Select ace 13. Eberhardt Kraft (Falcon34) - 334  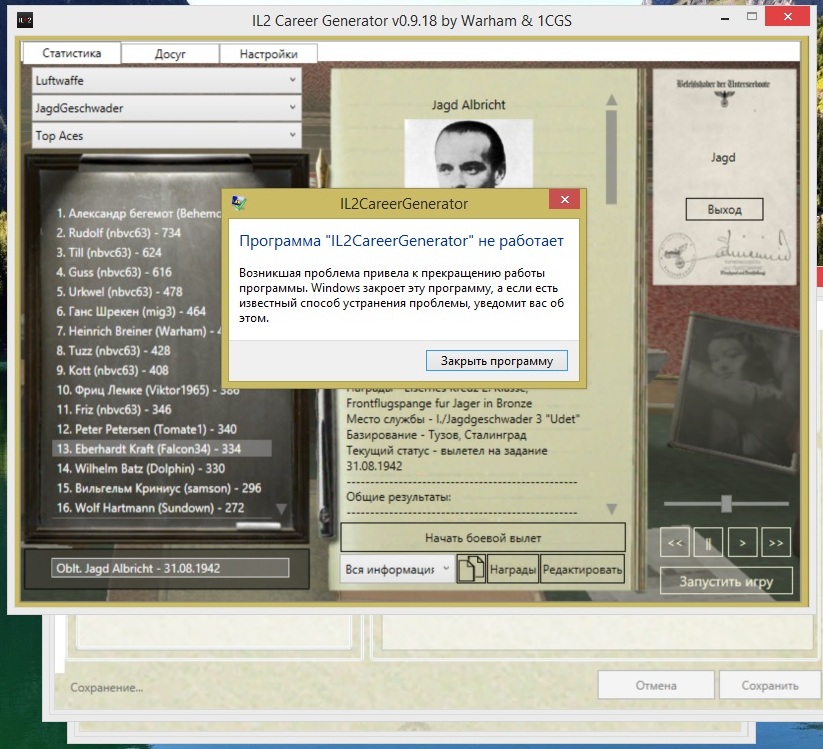pos(162,449)
